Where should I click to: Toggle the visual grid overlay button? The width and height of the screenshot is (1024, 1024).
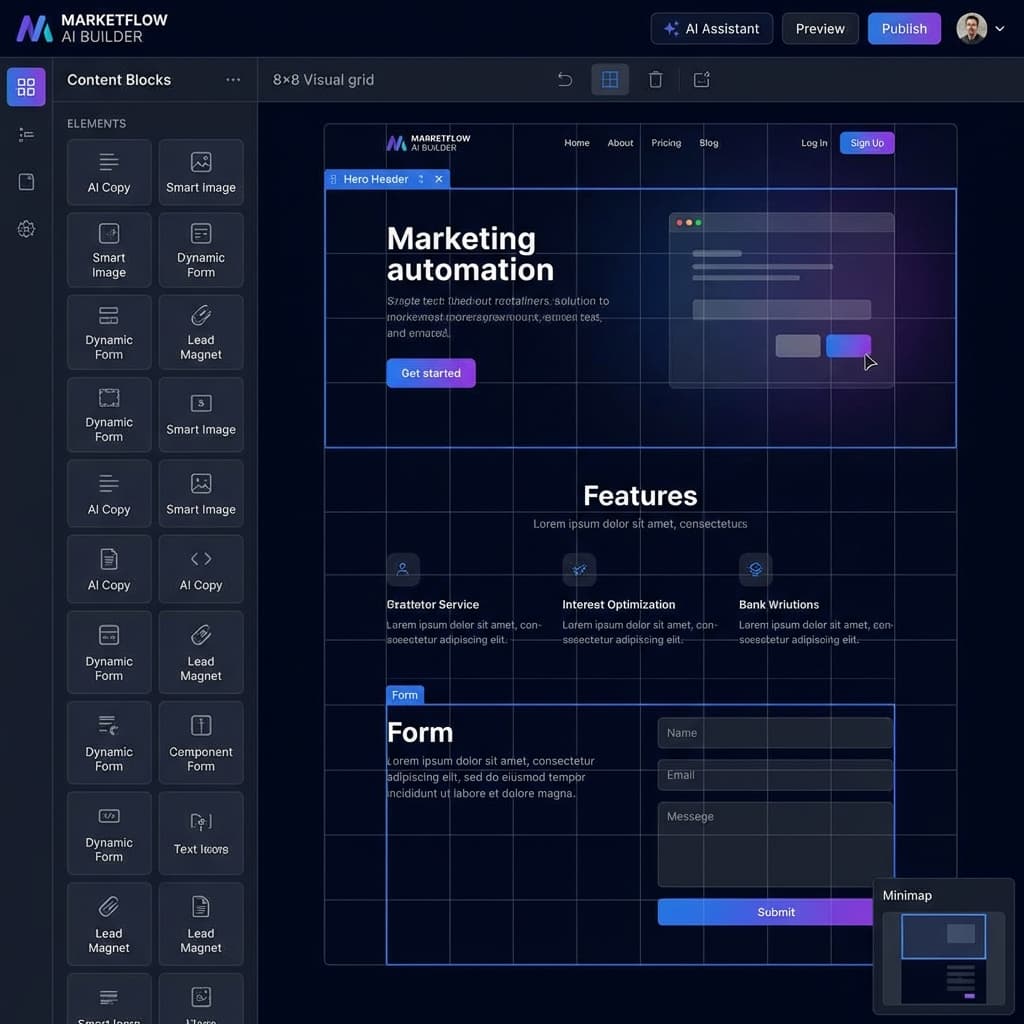610,80
